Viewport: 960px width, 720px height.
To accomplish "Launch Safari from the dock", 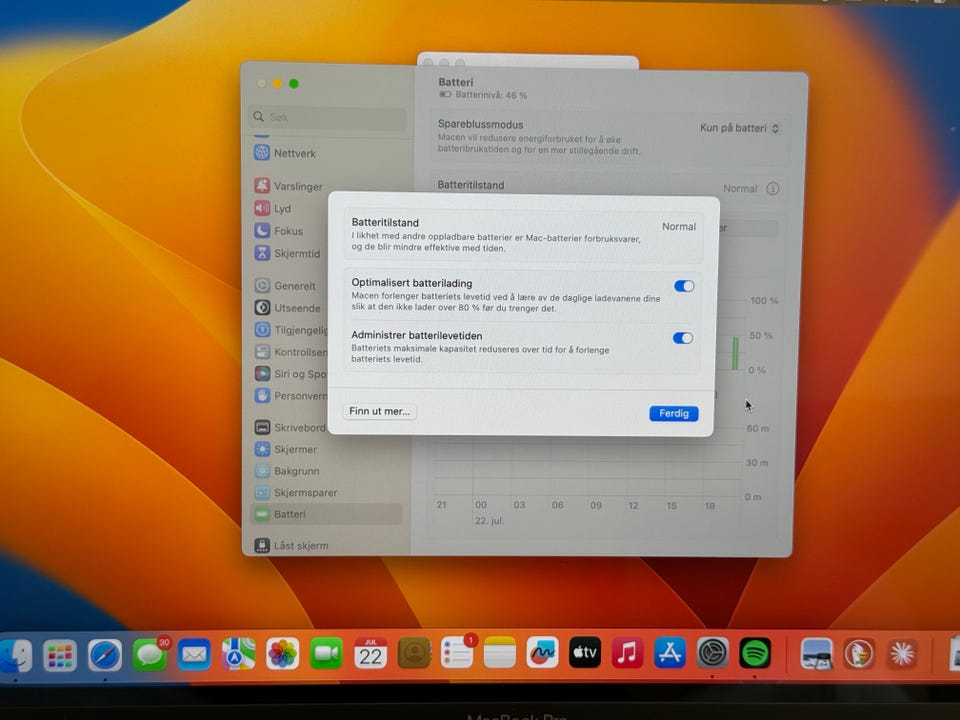I will [x=105, y=656].
